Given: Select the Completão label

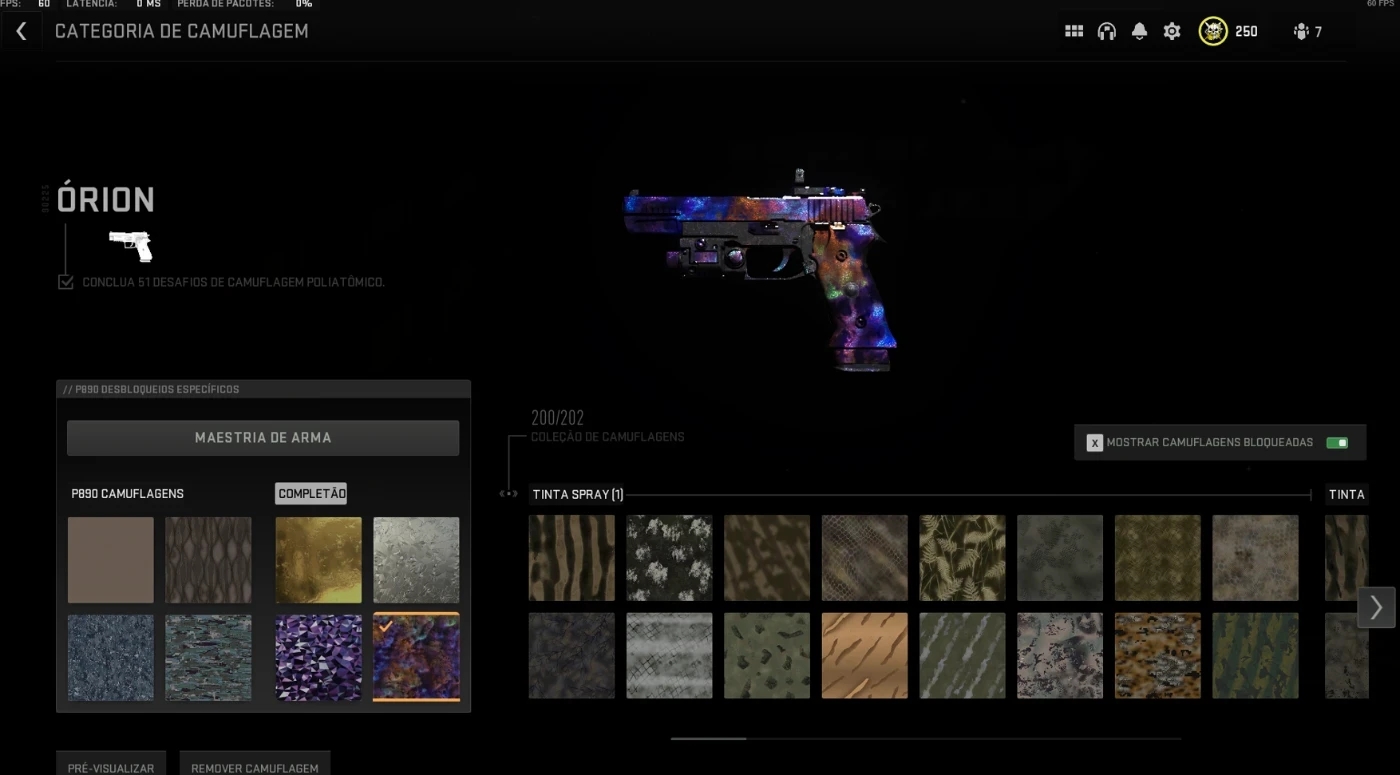Looking at the screenshot, I should pos(311,493).
